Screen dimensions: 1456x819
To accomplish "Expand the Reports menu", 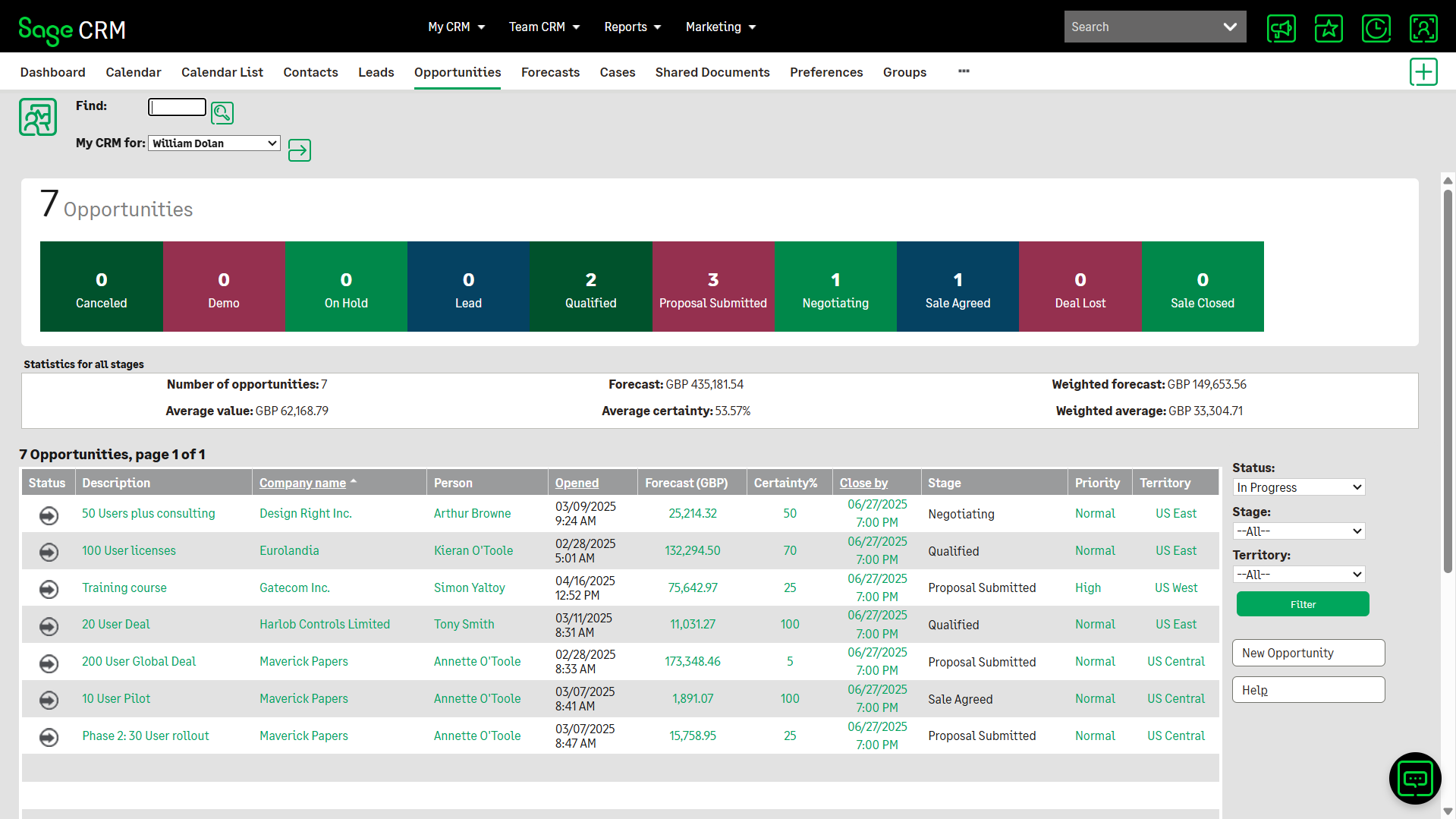I will (633, 27).
